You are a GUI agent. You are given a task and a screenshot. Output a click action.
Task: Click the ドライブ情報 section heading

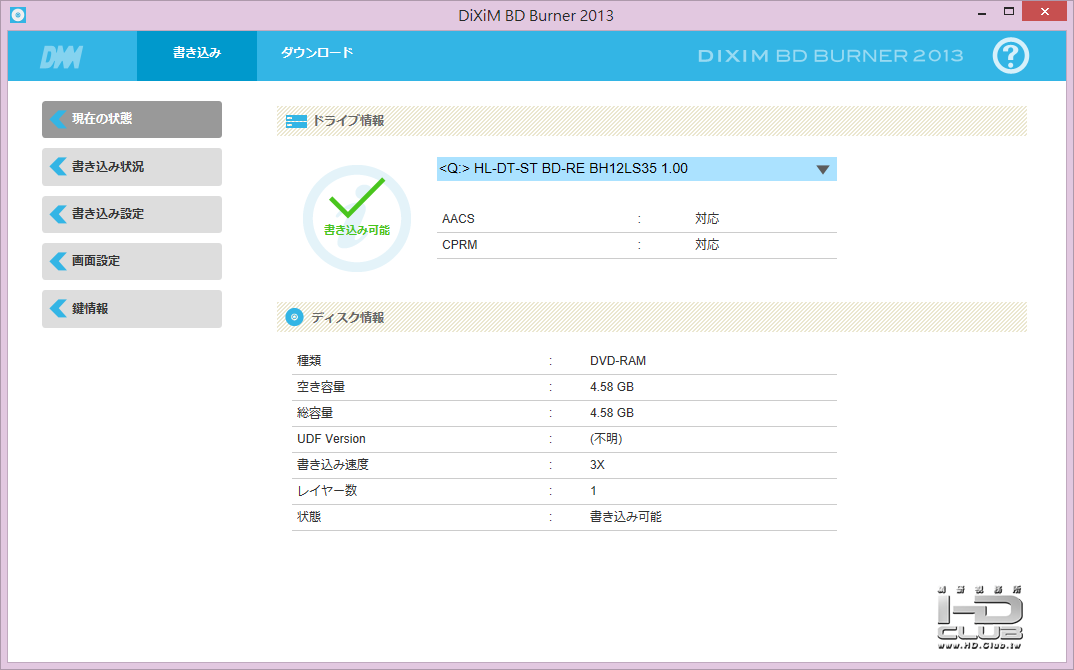pyautogui.click(x=349, y=121)
